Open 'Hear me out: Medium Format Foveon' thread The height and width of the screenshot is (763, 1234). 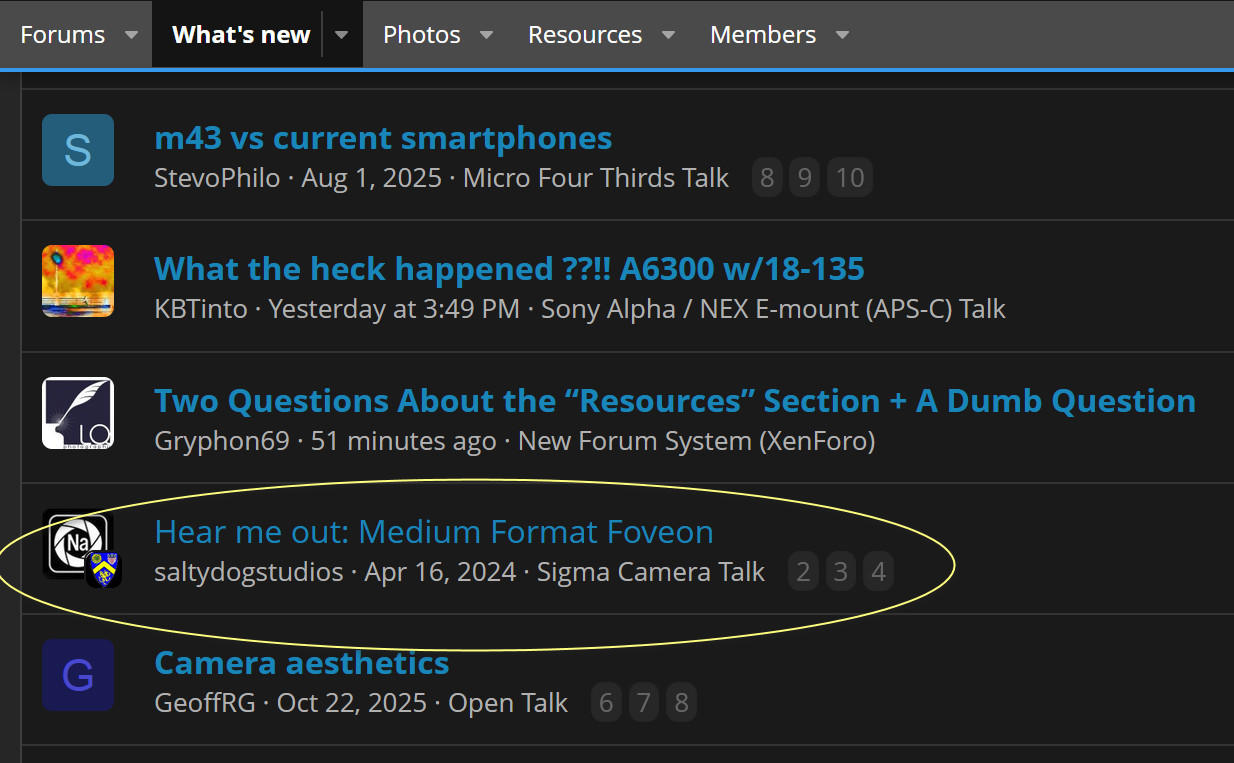[x=434, y=531]
